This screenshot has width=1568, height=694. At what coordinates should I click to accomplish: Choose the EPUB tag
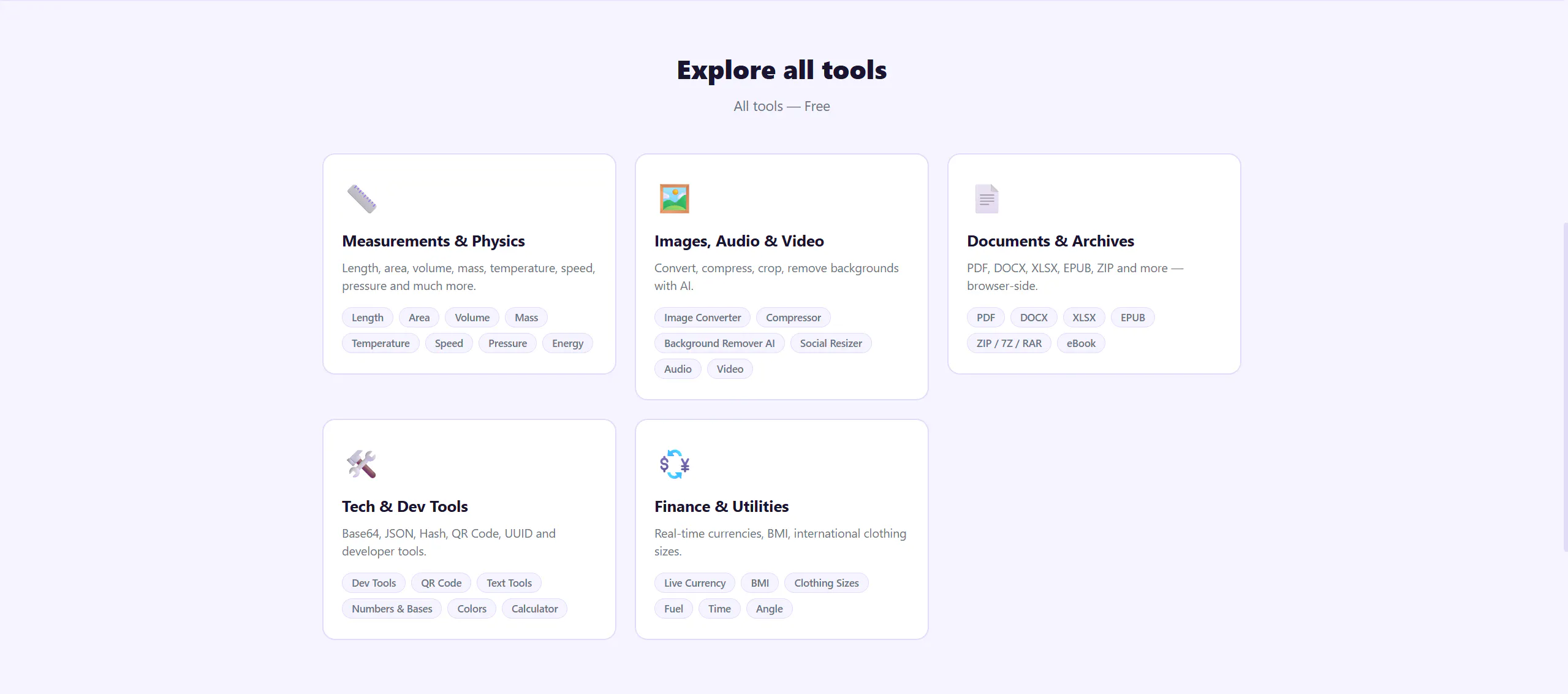coord(1132,318)
